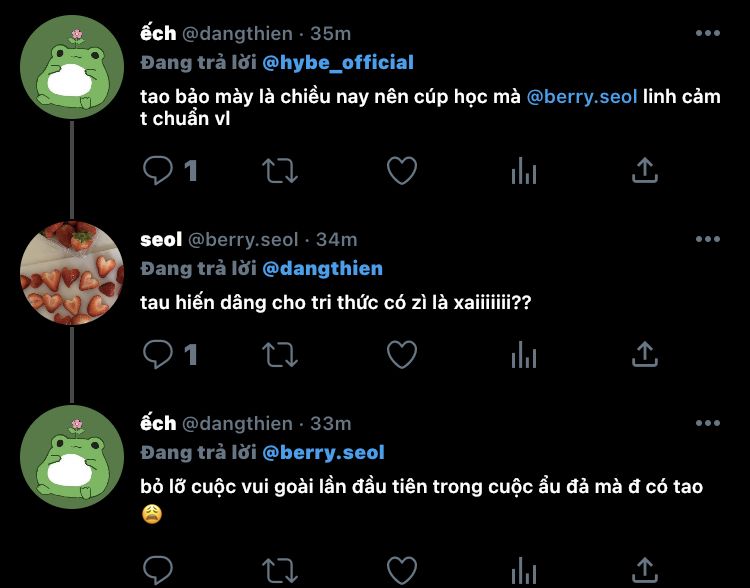750x588 pixels.
Task: Reply to the last tweet by ếch
Action: pyautogui.click(x=159, y=571)
